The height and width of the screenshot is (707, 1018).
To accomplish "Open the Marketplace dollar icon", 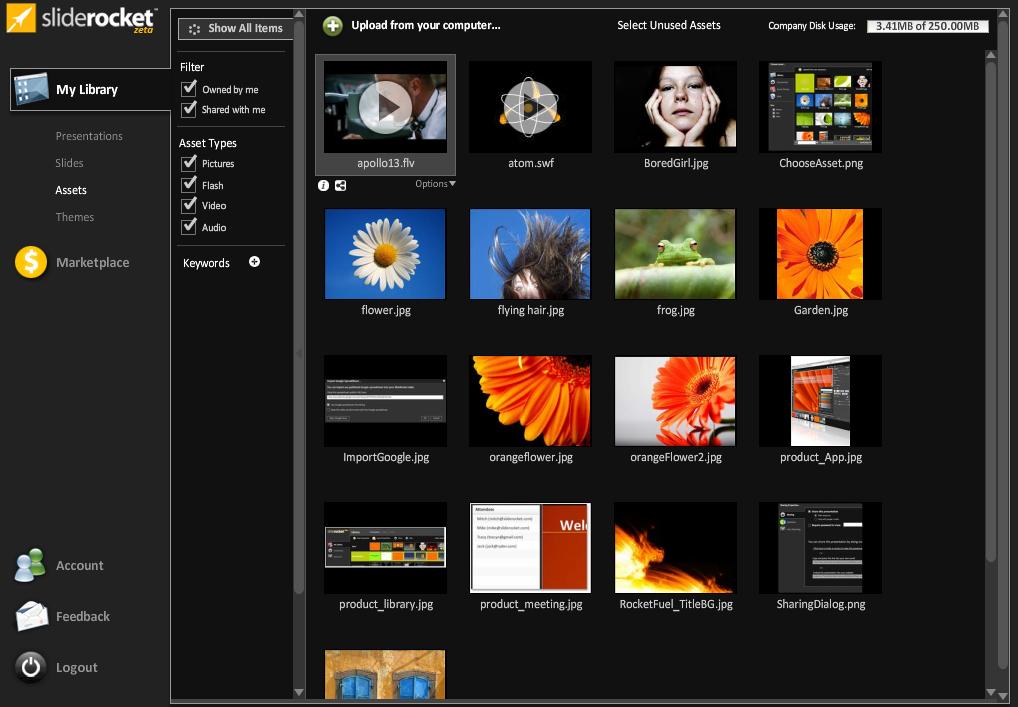I will click(31, 262).
